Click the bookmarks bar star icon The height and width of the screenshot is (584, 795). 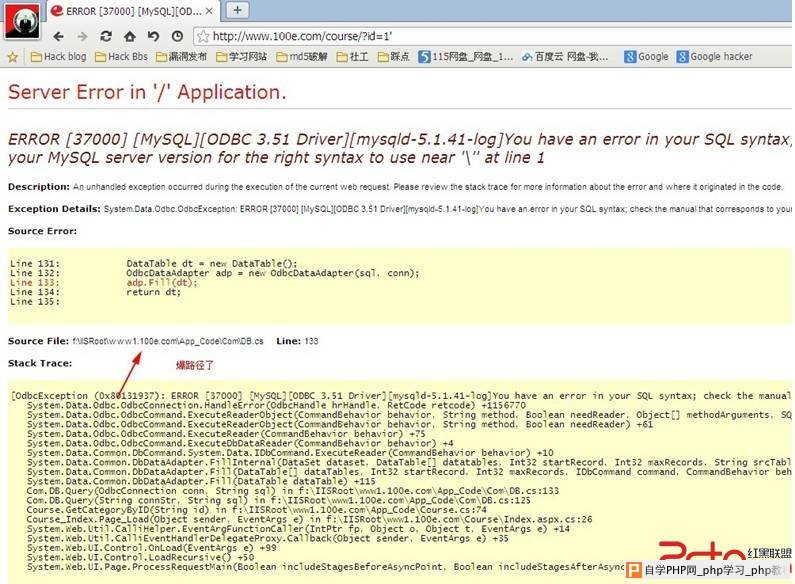pos(13,57)
